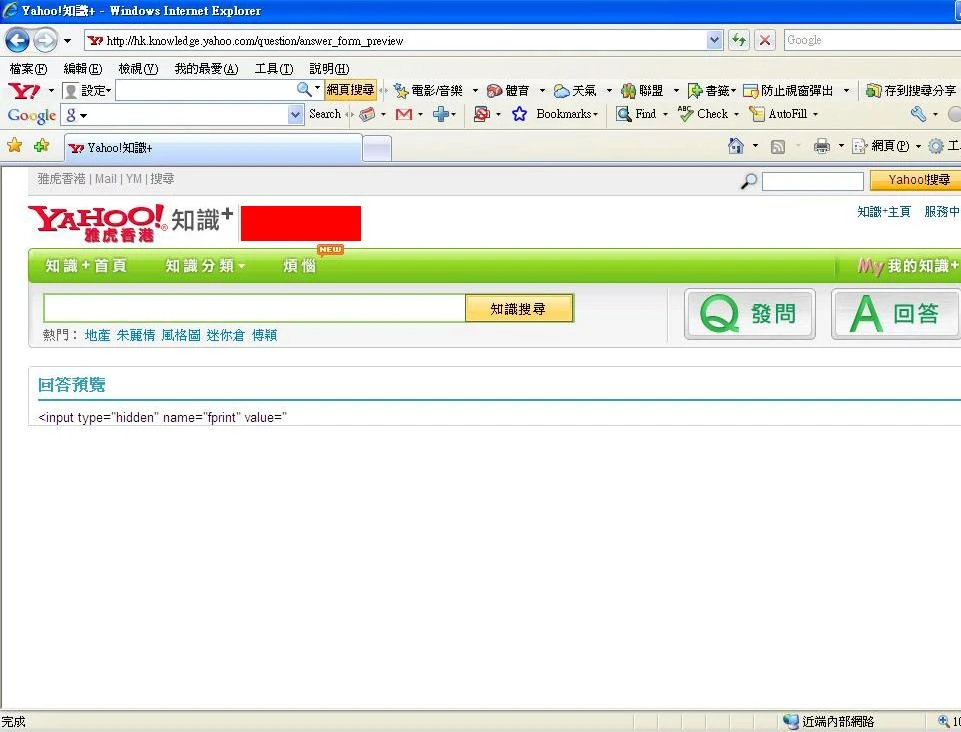This screenshot has width=961, height=732.
Task: Click the address bar URL field
Action: point(395,40)
